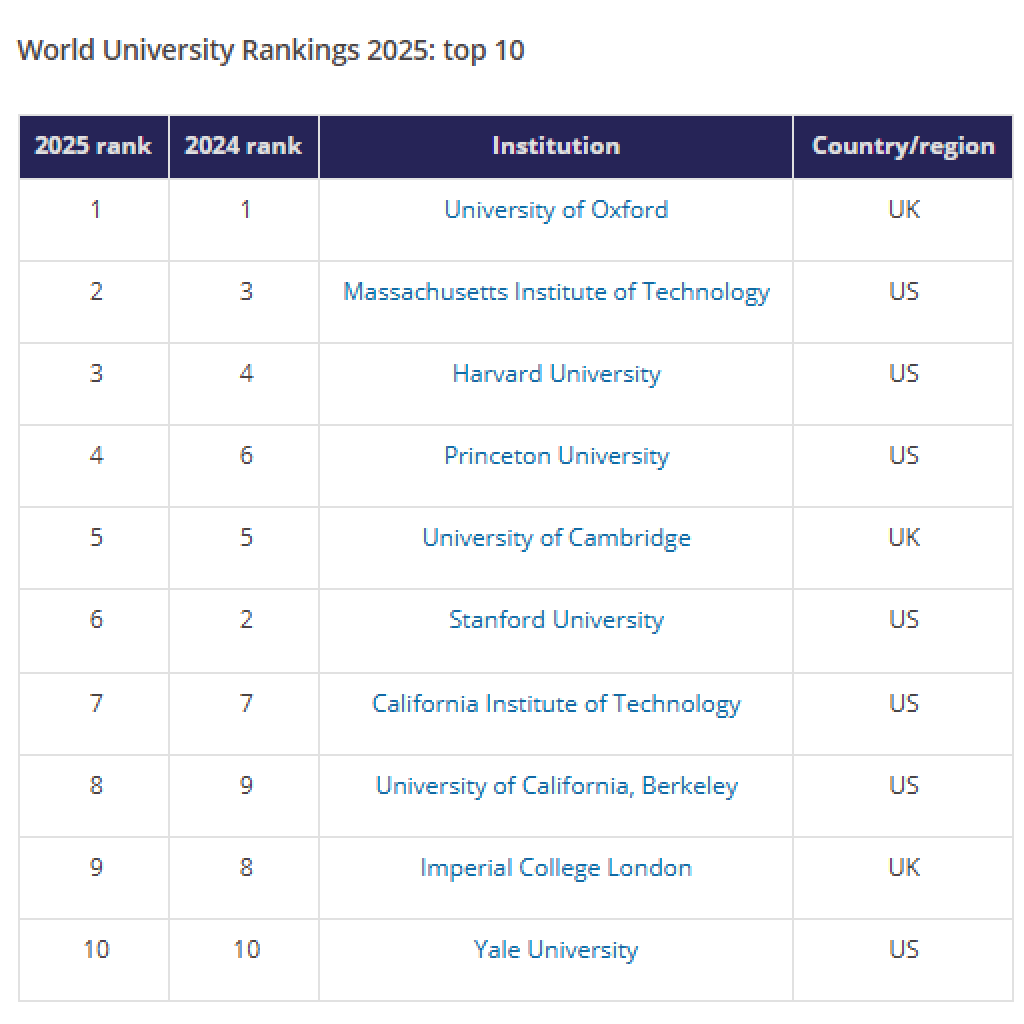Screen dimensions: 1024x1024
Task: Click 2024 rank '8' in Imperial College row
Action: click(246, 867)
